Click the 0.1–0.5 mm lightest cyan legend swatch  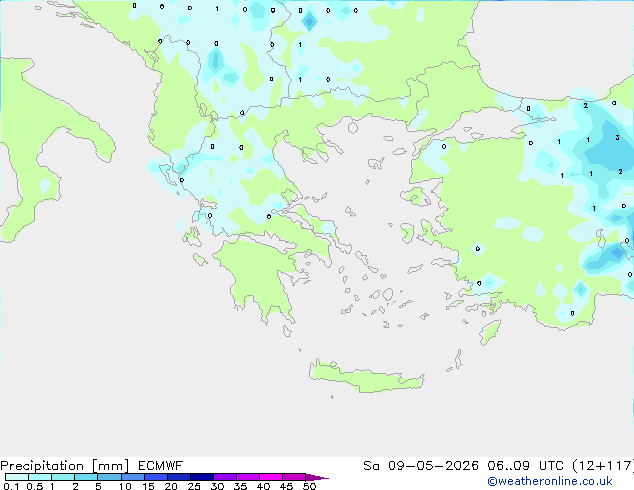pos(17,477)
